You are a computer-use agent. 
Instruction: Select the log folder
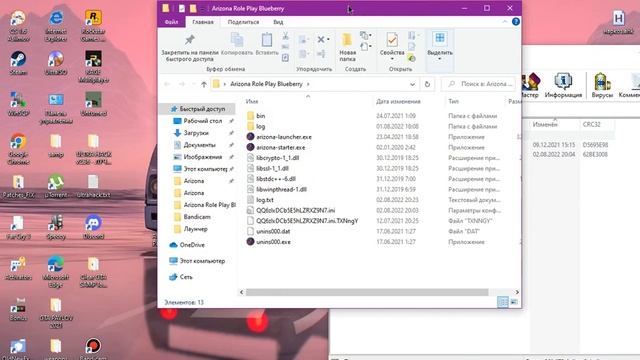[x=260, y=127]
